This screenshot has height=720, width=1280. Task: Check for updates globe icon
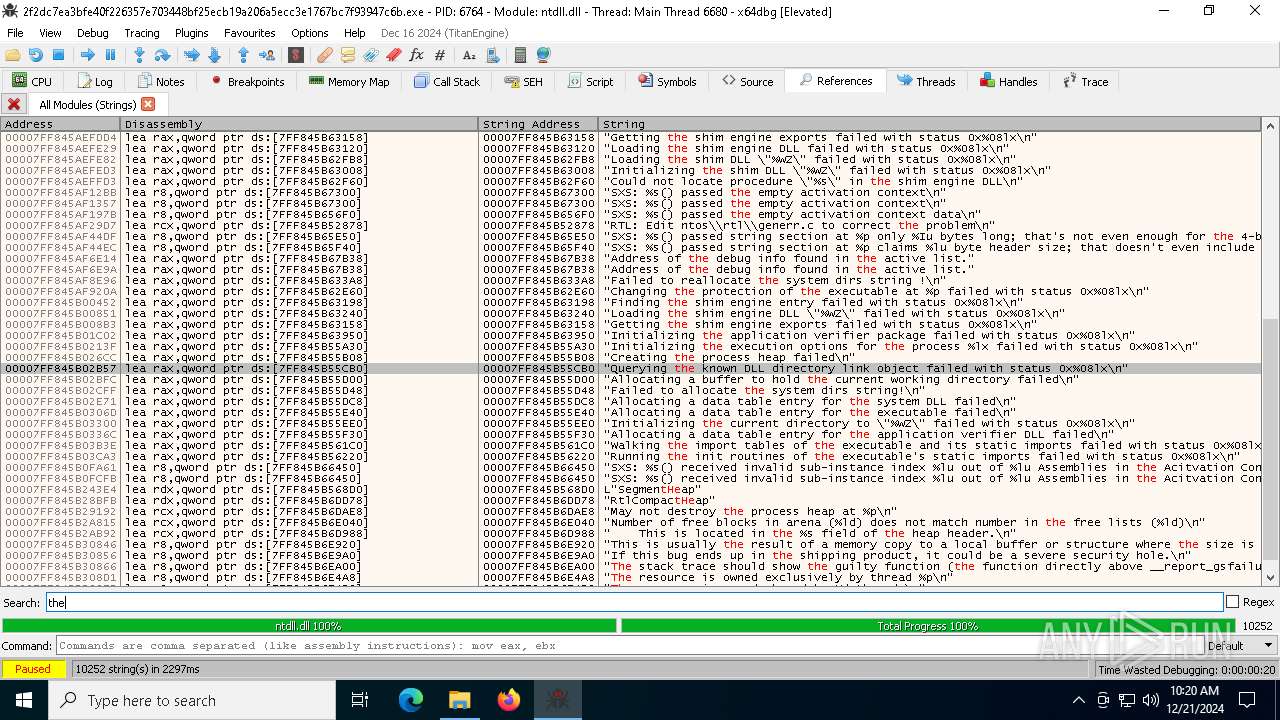[543, 55]
